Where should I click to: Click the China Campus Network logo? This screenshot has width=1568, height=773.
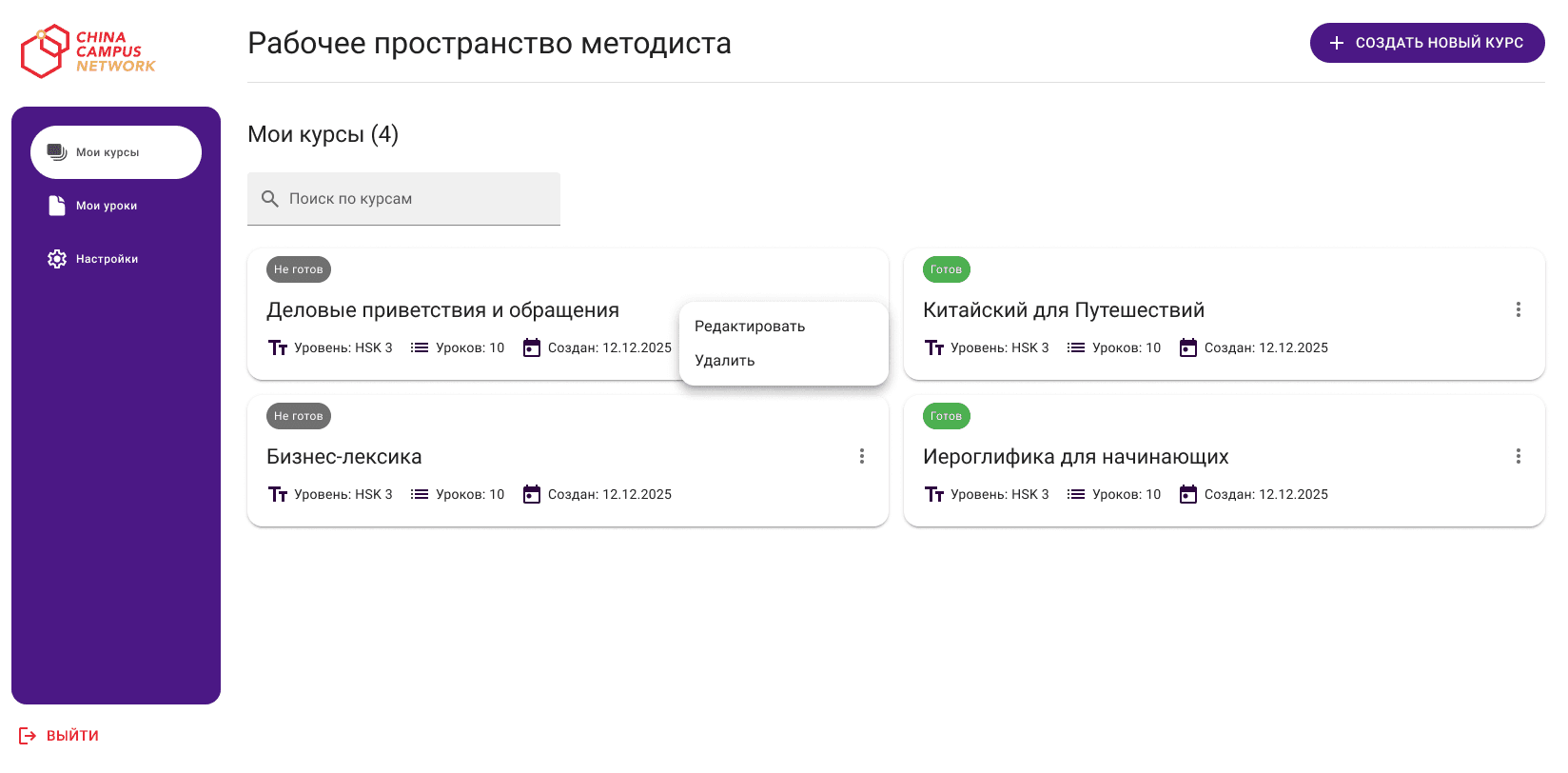[88, 51]
